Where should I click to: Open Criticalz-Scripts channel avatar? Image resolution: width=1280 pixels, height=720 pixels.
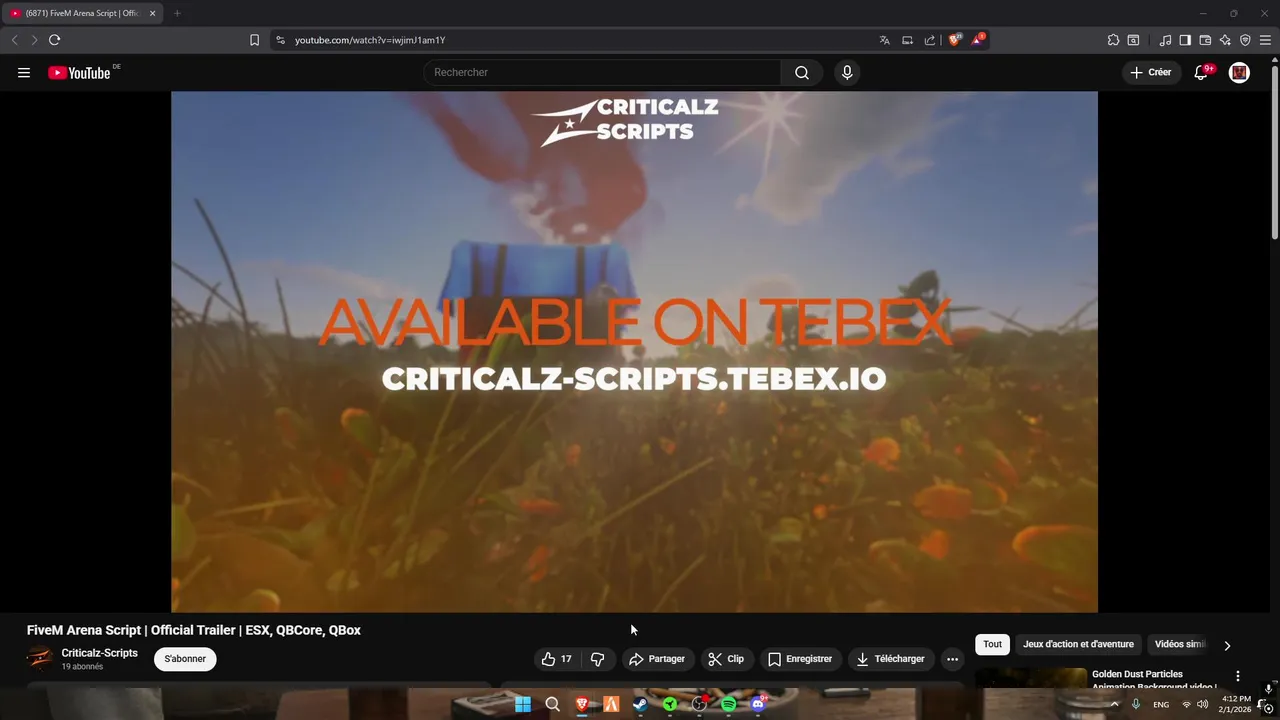pyautogui.click(x=40, y=658)
